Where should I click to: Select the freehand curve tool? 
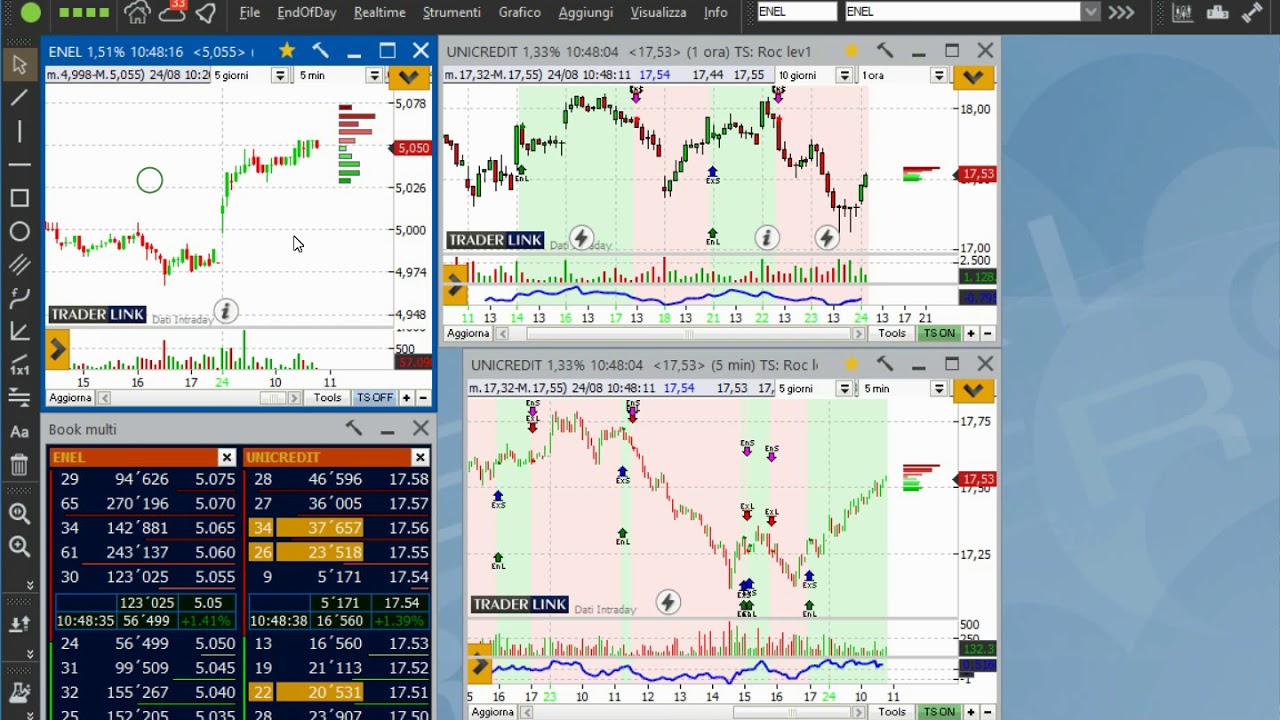pyautogui.click(x=19, y=298)
